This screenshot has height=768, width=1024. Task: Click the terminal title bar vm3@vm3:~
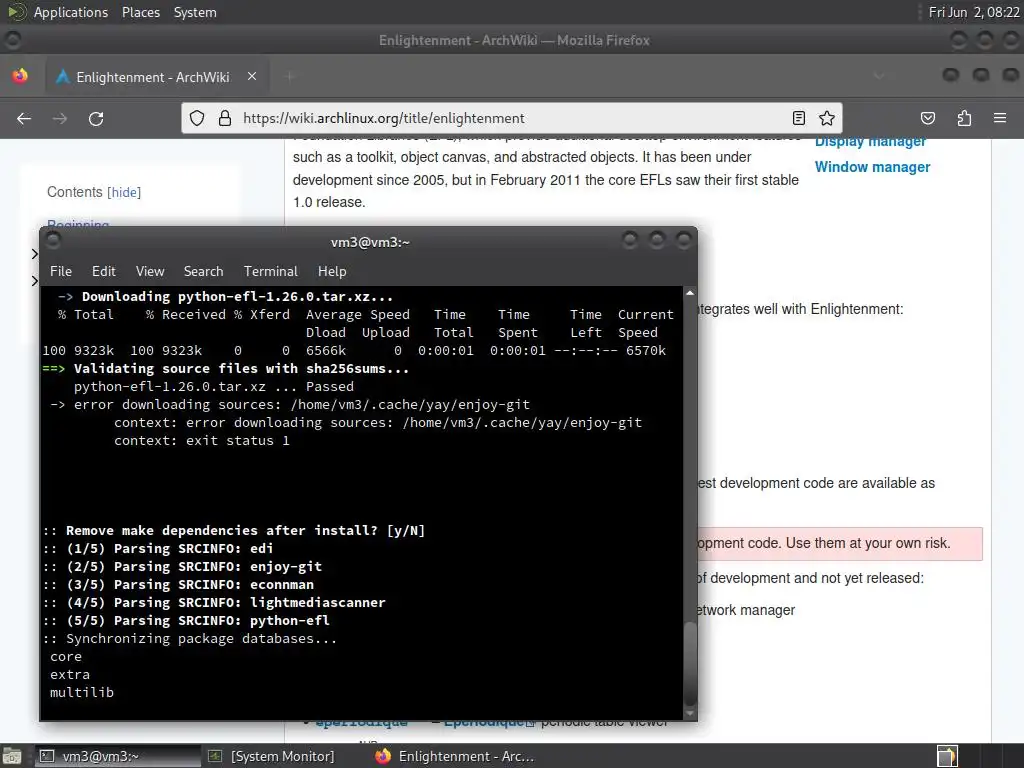pyautogui.click(x=370, y=242)
